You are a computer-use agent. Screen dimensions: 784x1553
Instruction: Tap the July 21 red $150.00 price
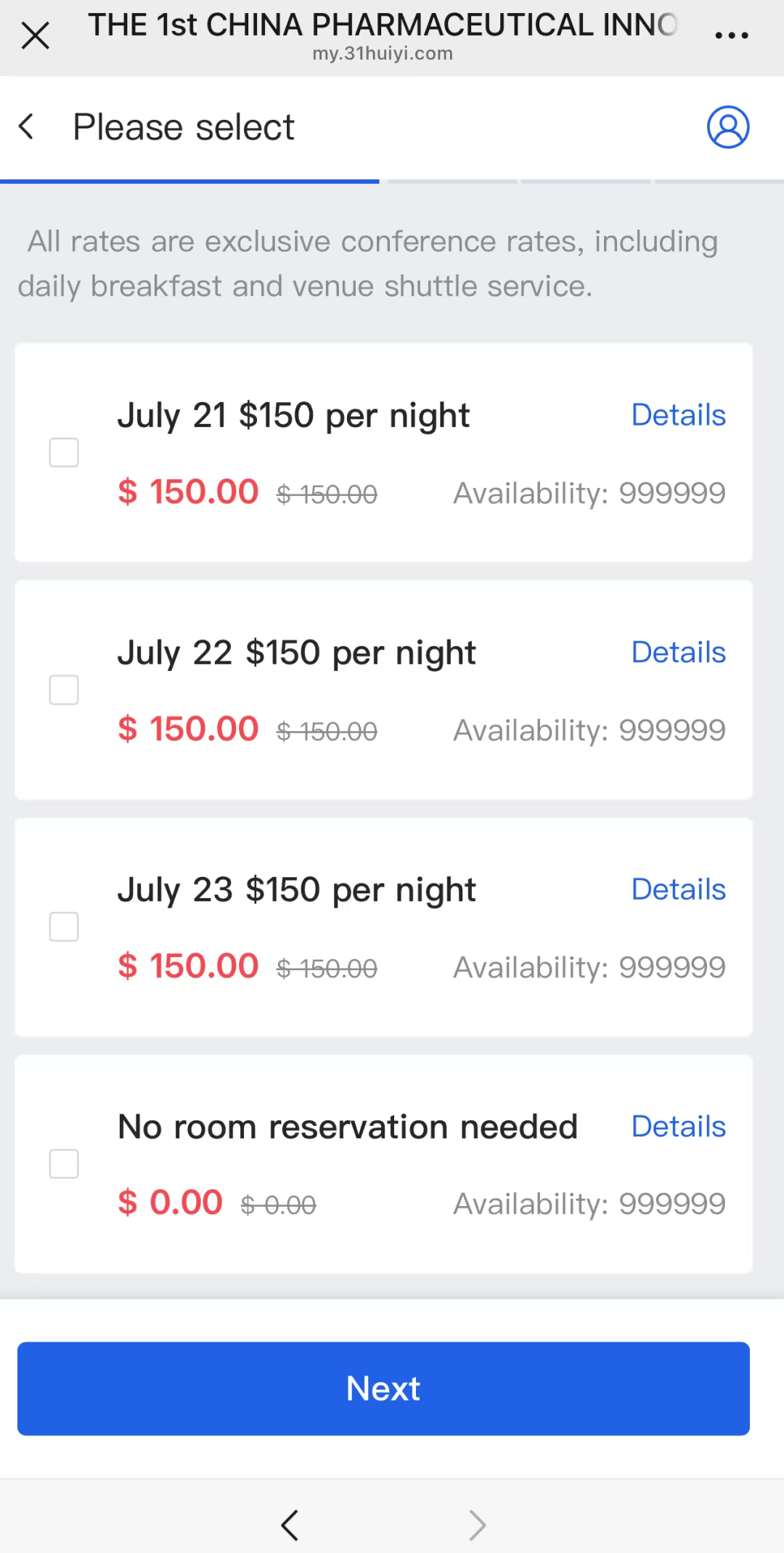(x=188, y=492)
